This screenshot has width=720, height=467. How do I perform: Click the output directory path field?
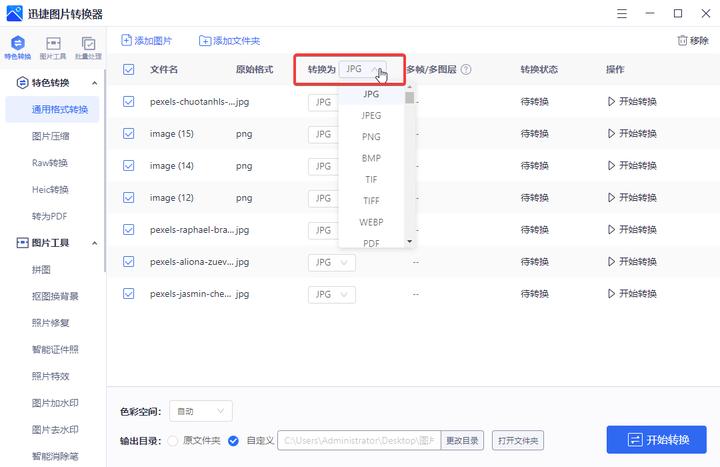coord(359,441)
